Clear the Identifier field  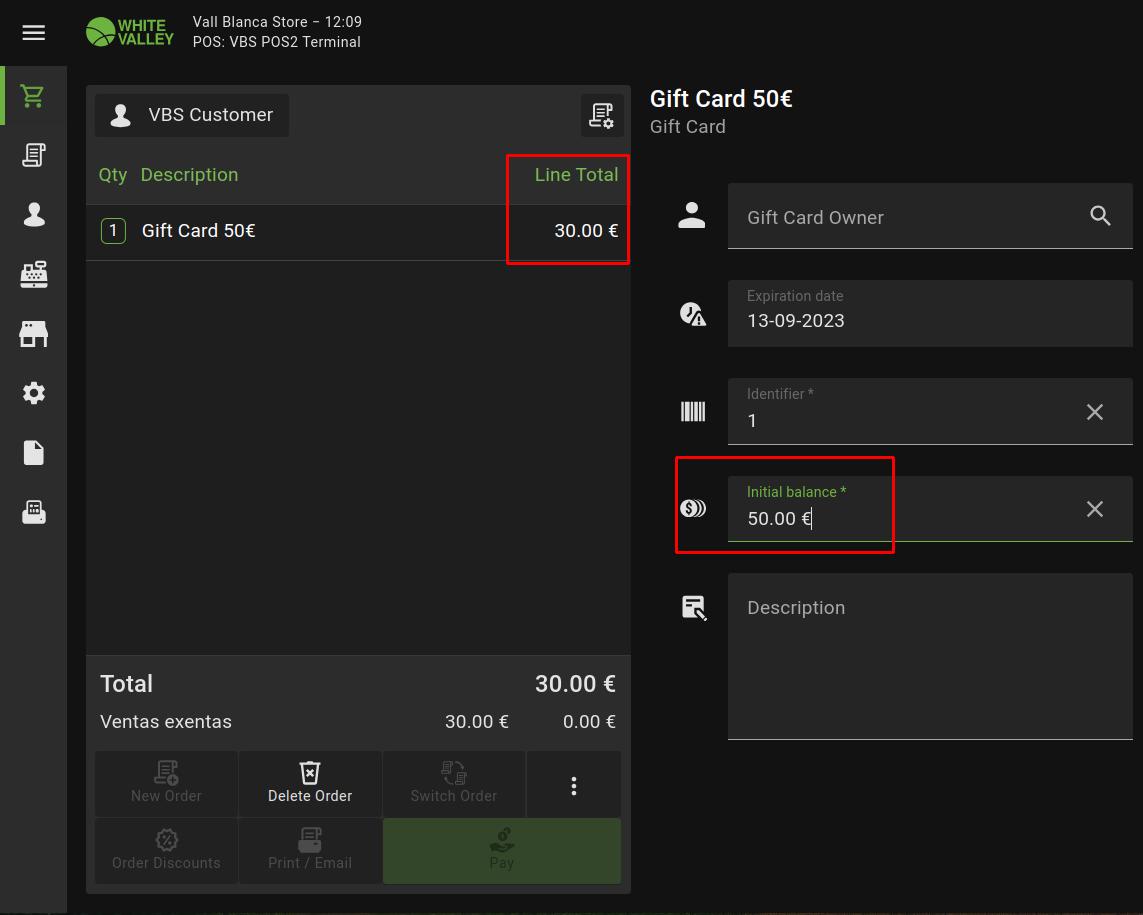click(1094, 412)
